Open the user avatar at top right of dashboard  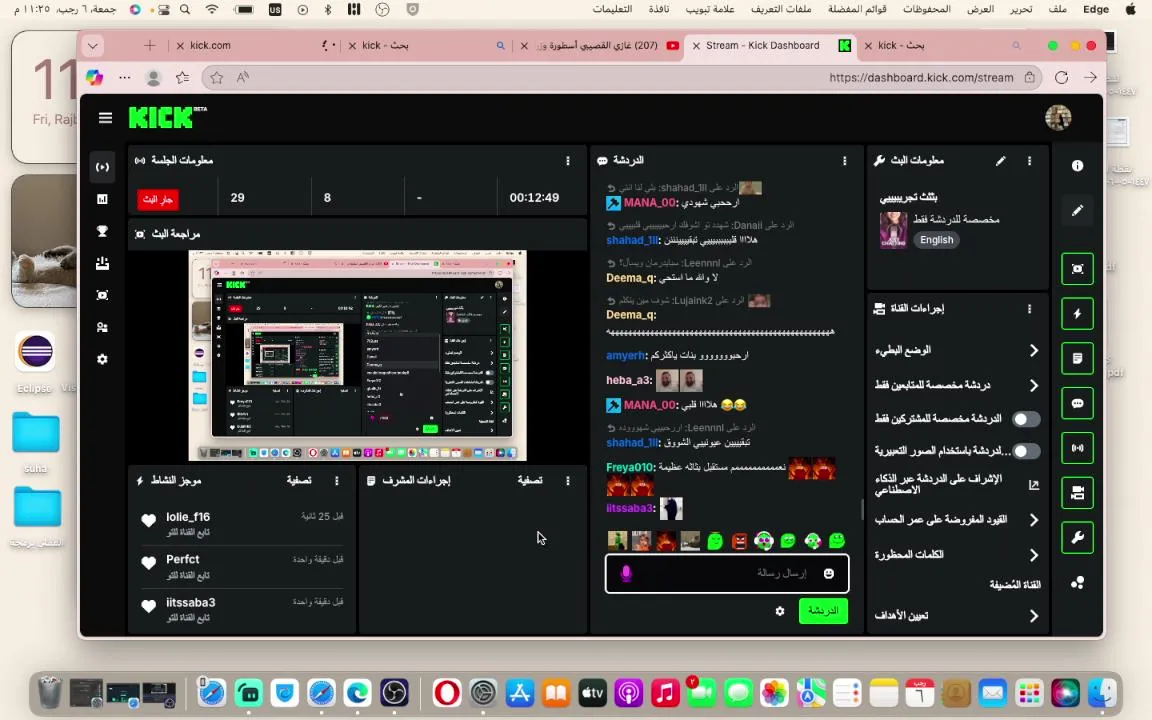[1058, 118]
